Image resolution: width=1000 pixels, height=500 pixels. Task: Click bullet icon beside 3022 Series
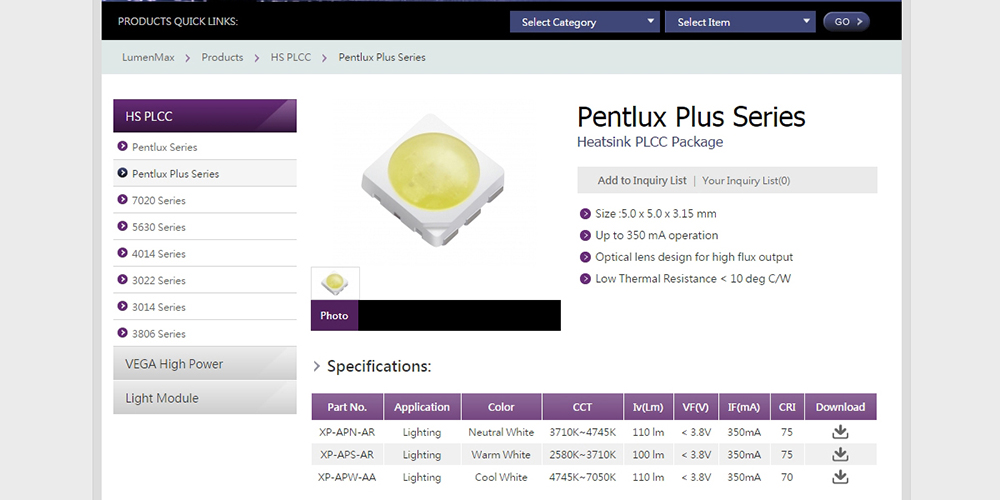(x=122, y=280)
